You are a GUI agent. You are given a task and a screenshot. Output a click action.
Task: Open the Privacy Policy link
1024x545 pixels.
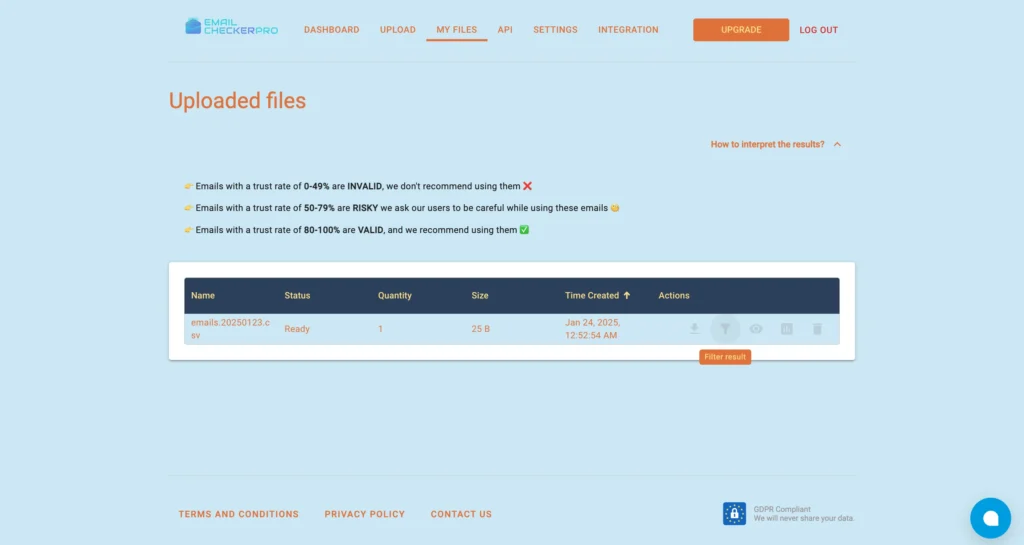coord(364,514)
